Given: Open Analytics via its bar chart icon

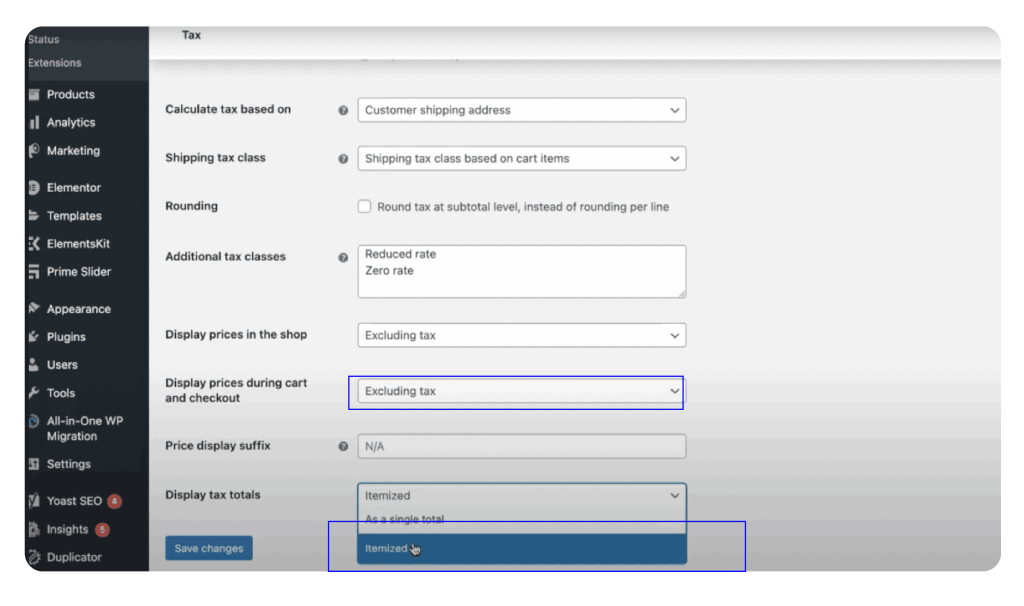Looking at the screenshot, I should click(x=35, y=123).
